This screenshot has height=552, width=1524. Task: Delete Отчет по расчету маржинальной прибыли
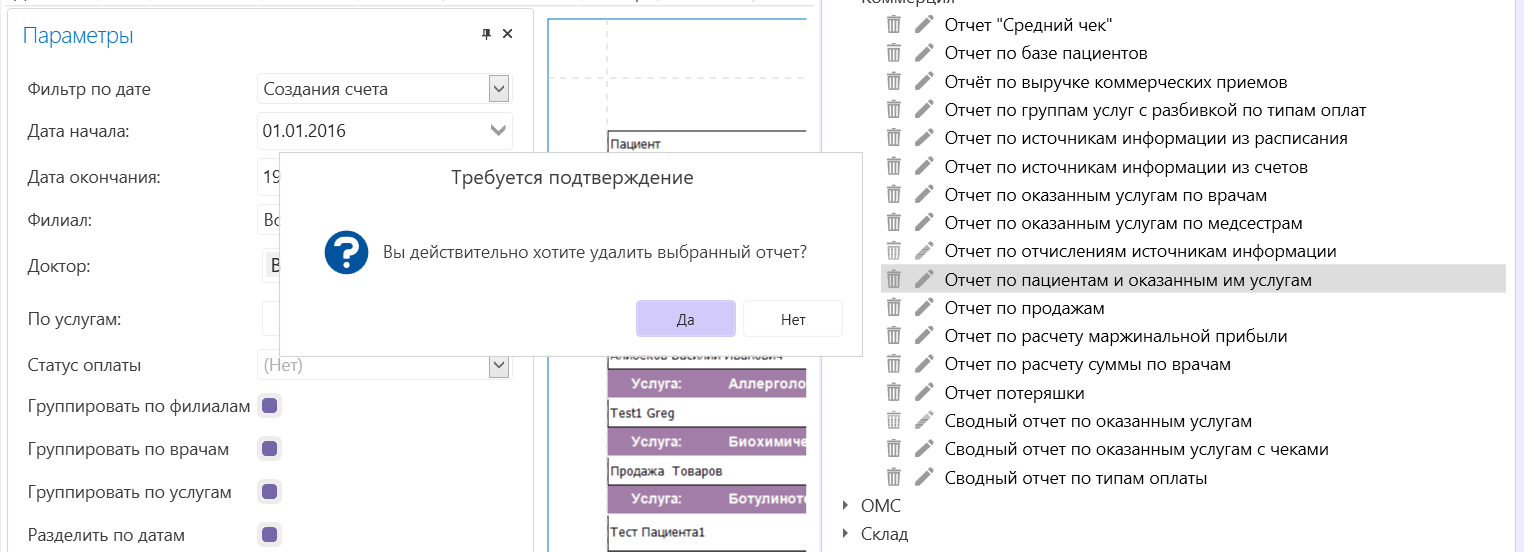point(894,336)
